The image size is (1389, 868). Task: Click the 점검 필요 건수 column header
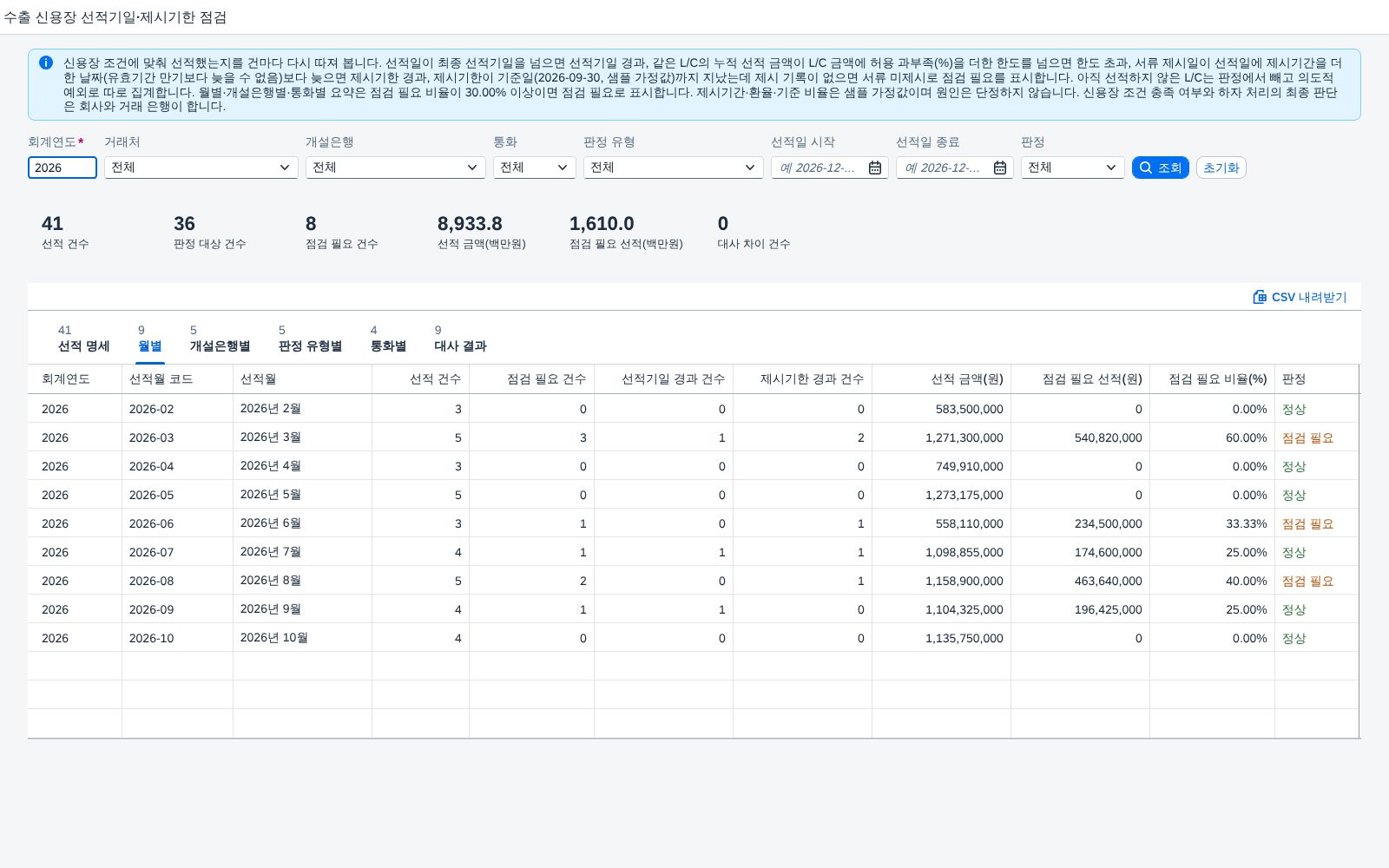[x=531, y=379]
